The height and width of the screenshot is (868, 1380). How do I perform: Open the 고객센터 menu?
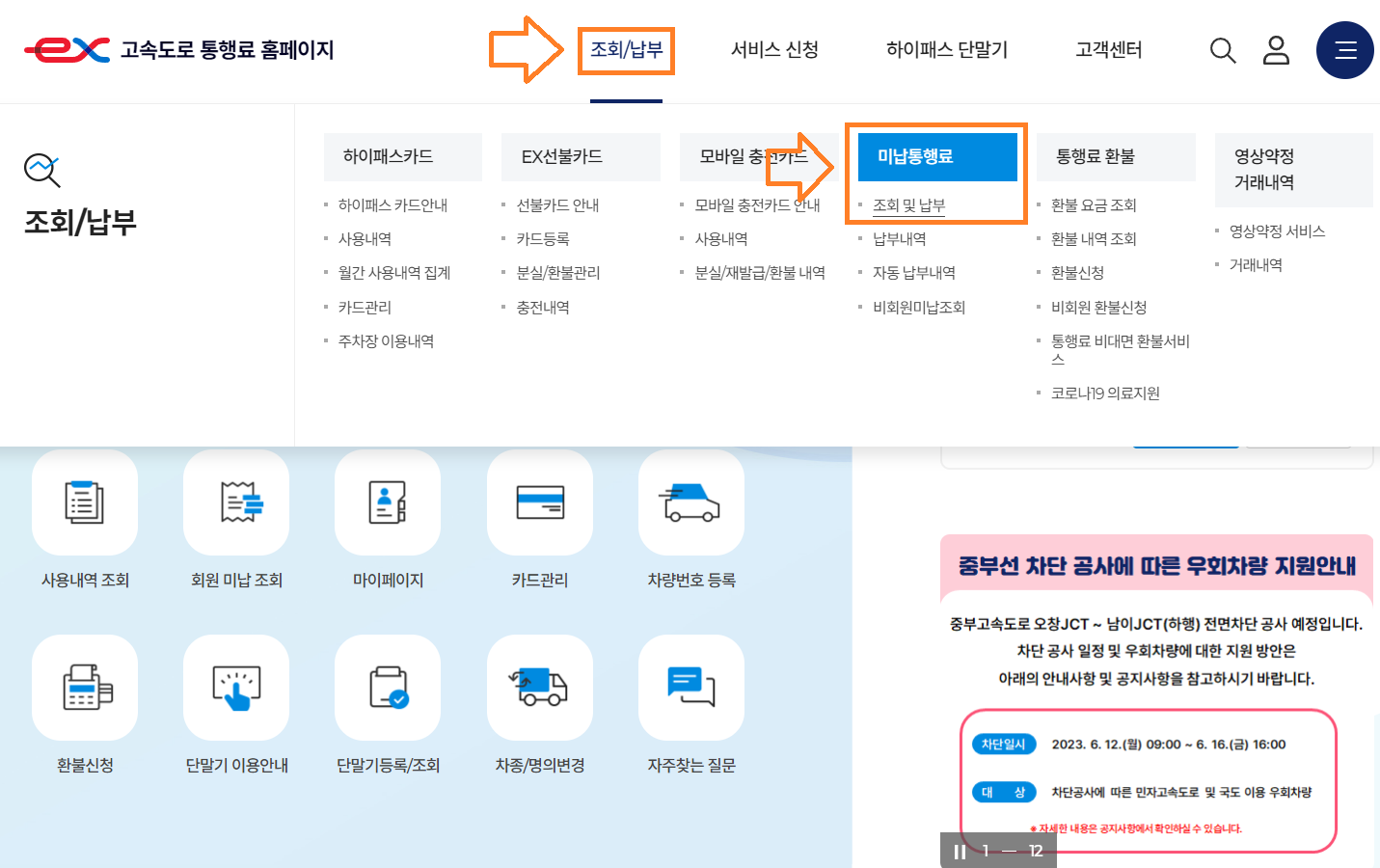1108,50
